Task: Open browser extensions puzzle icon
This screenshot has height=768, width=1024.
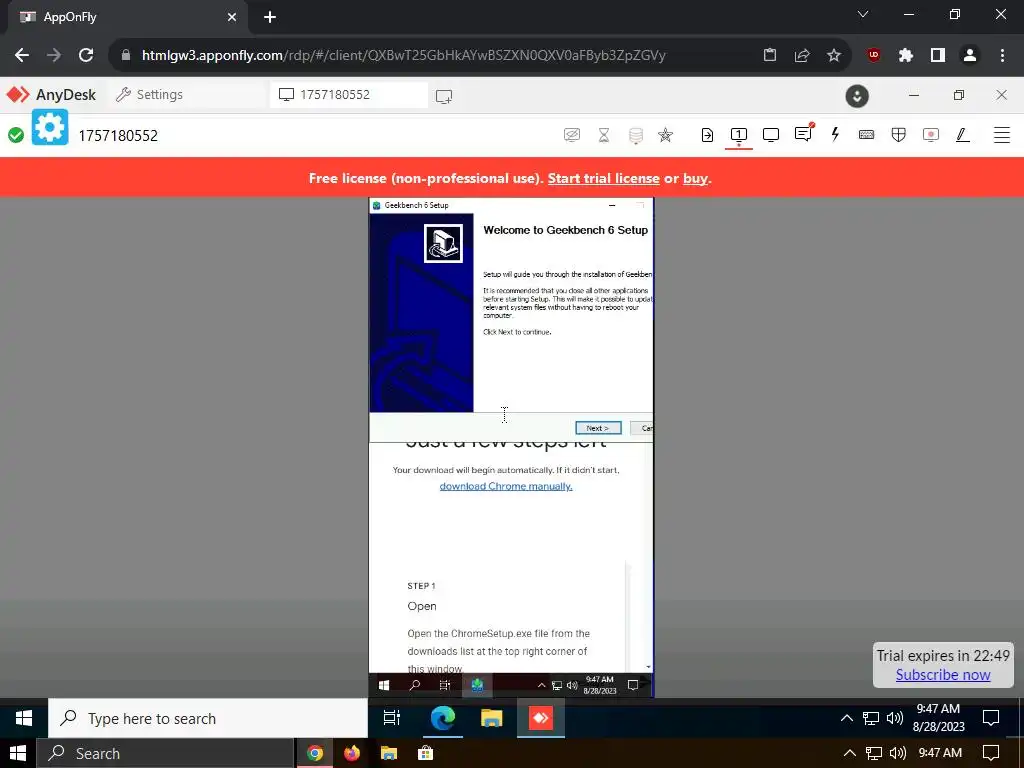Action: coord(905,56)
